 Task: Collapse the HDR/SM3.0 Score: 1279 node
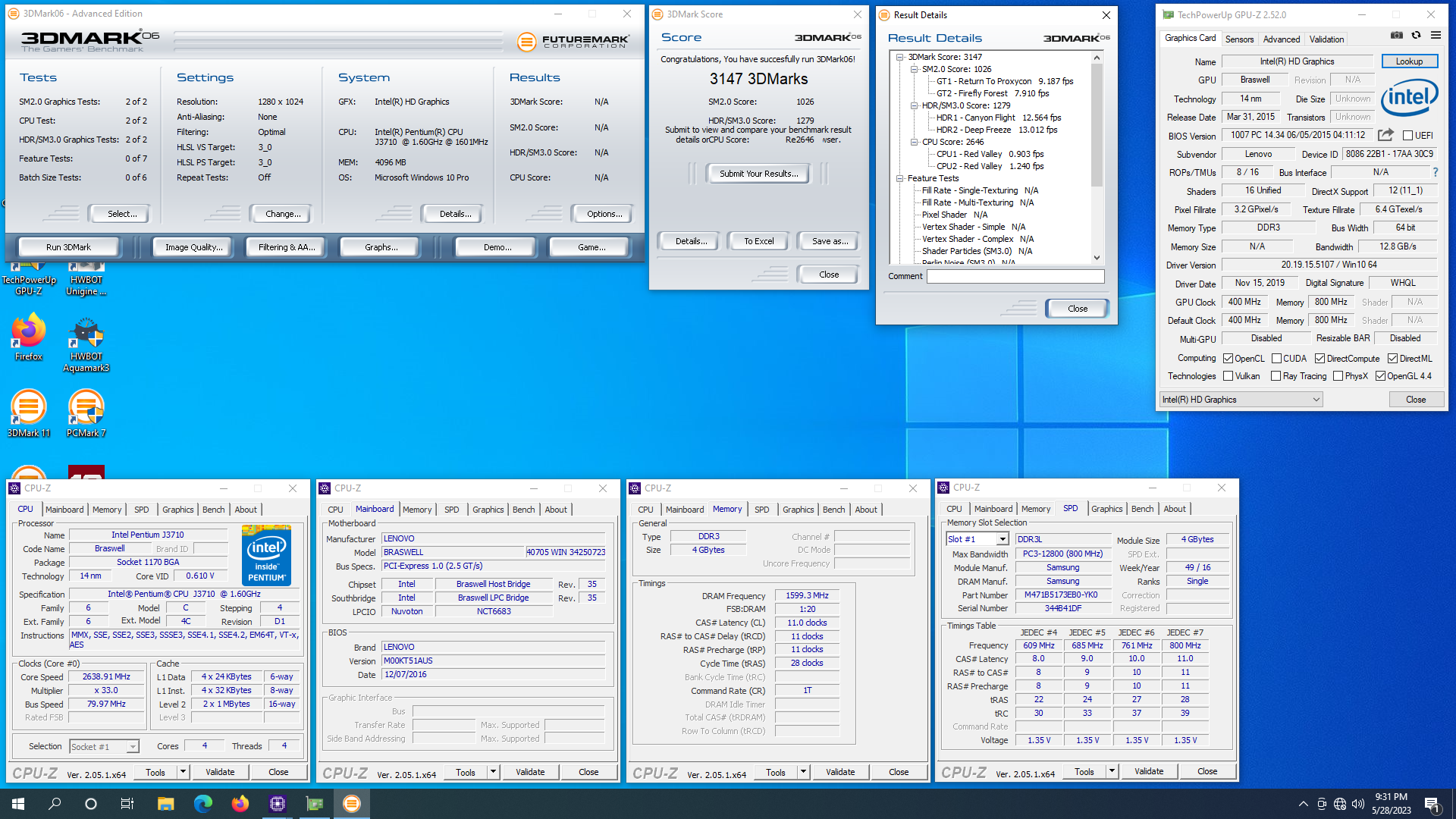pos(915,105)
